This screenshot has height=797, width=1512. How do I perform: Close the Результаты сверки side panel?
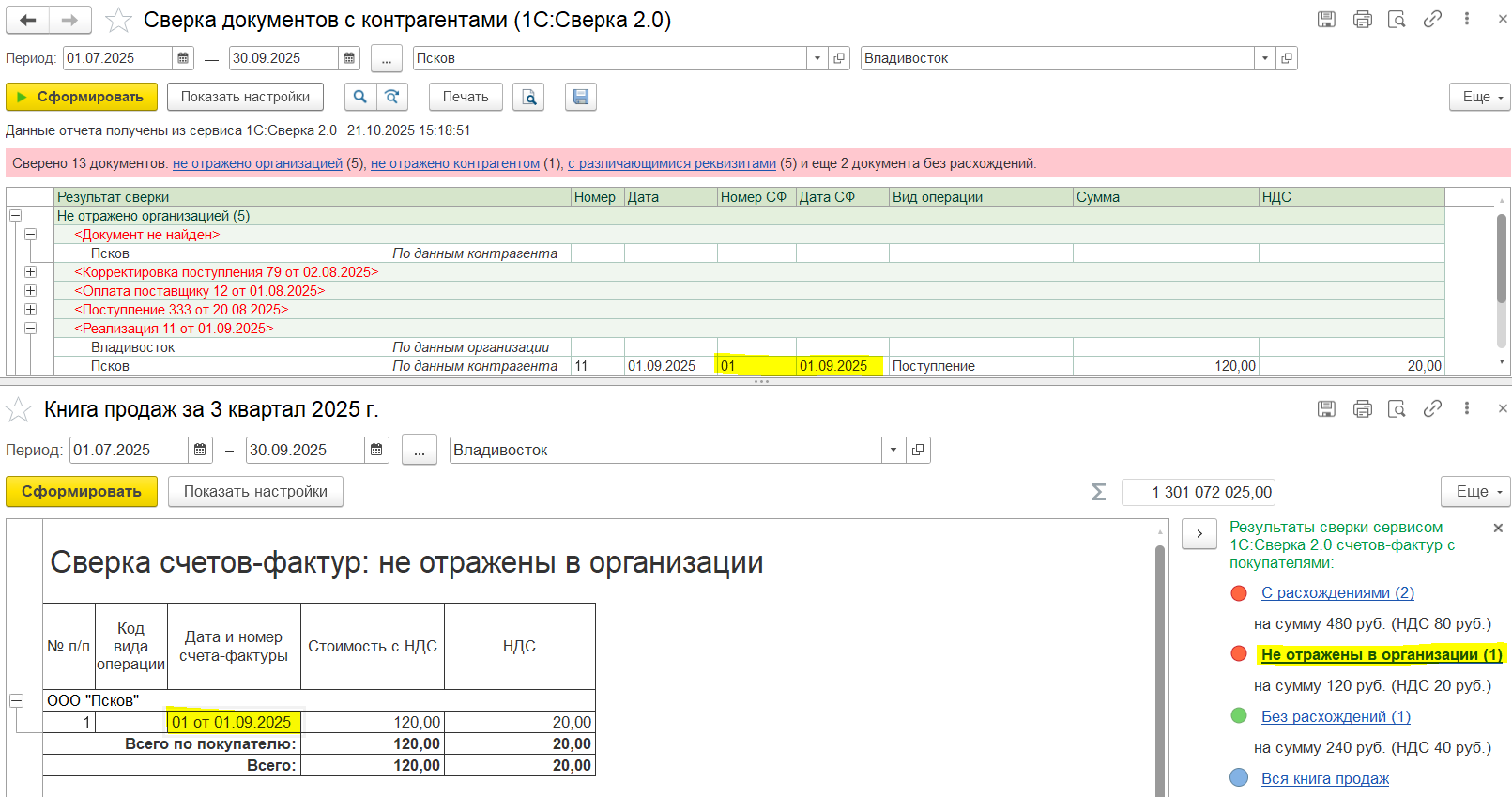click(1498, 528)
